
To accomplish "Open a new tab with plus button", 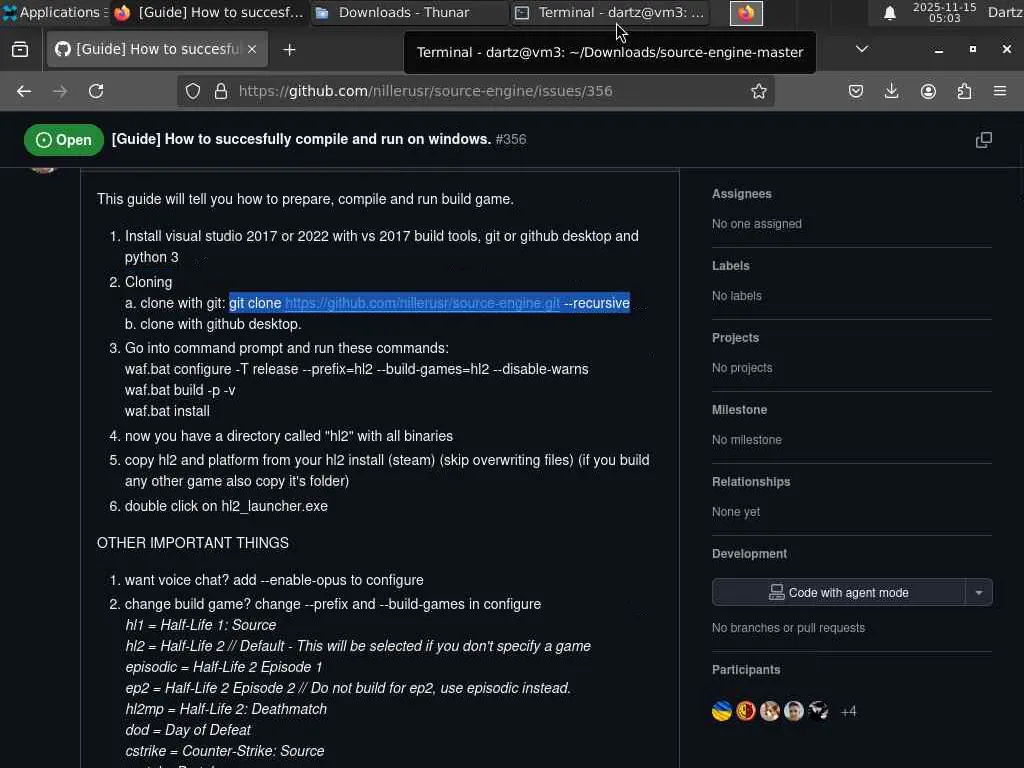I will click(x=289, y=50).
